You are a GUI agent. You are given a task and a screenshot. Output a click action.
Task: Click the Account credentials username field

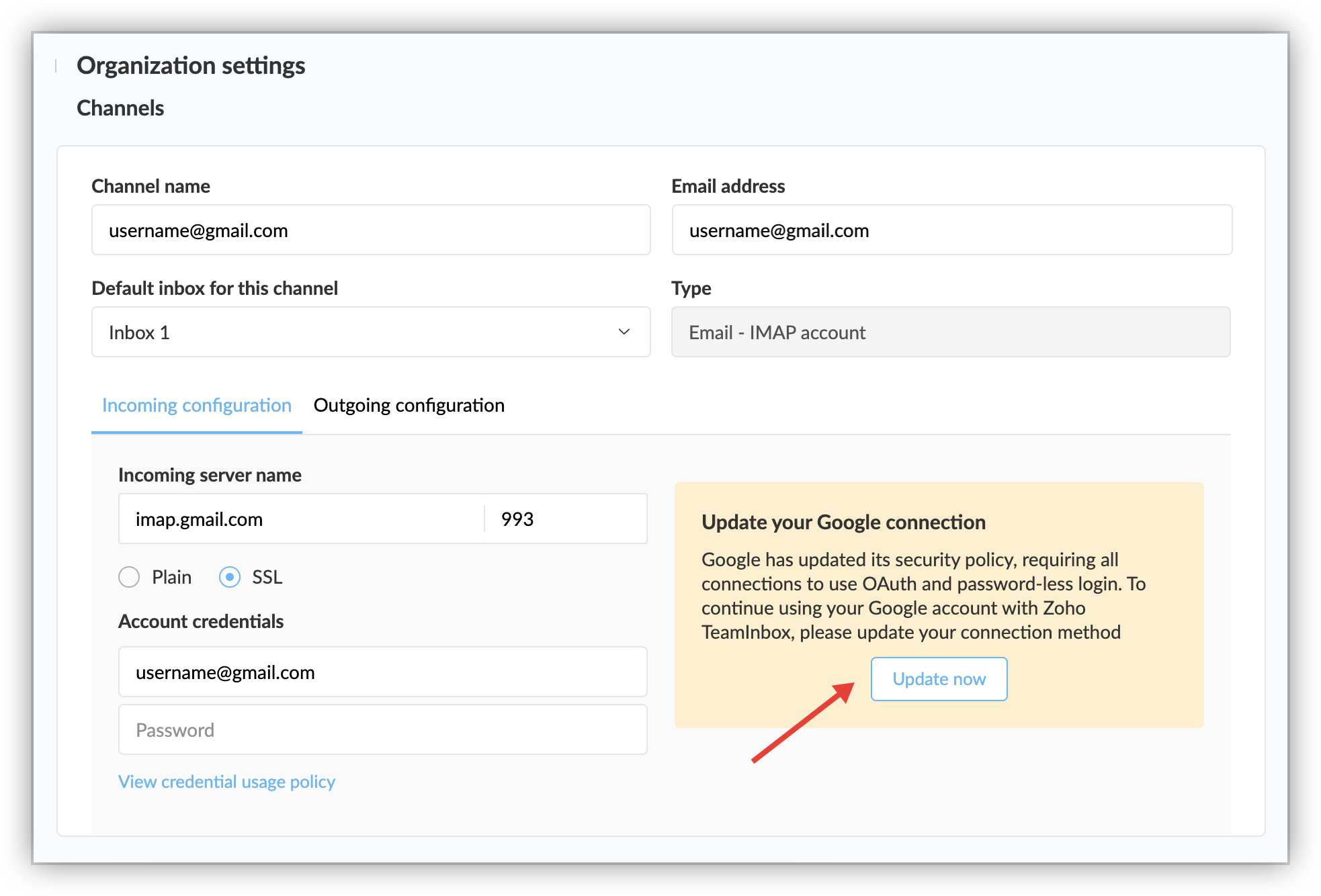tap(382, 672)
